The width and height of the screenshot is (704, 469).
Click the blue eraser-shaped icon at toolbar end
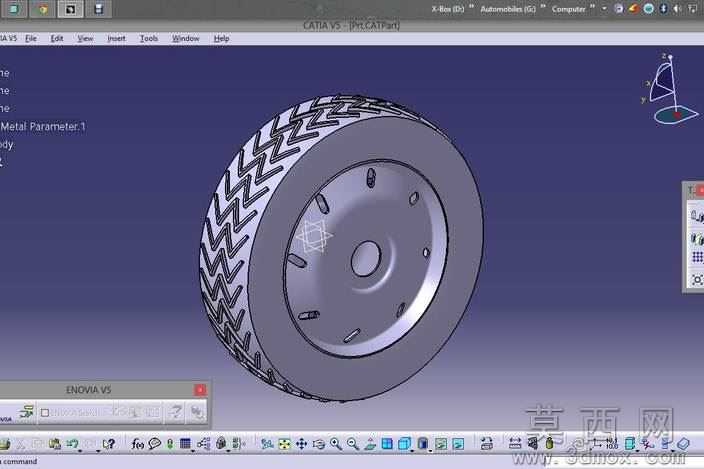point(683,443)
